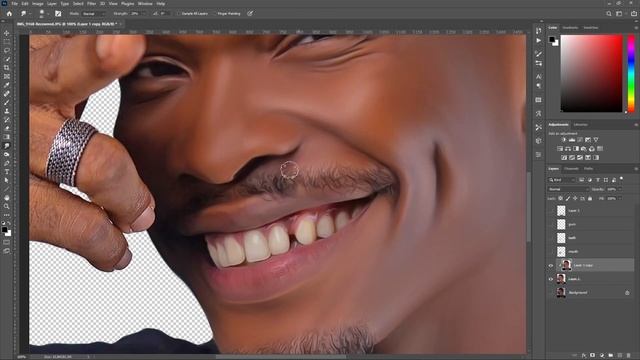Open the layer Opacity dropdown

(x=620, y=189)
